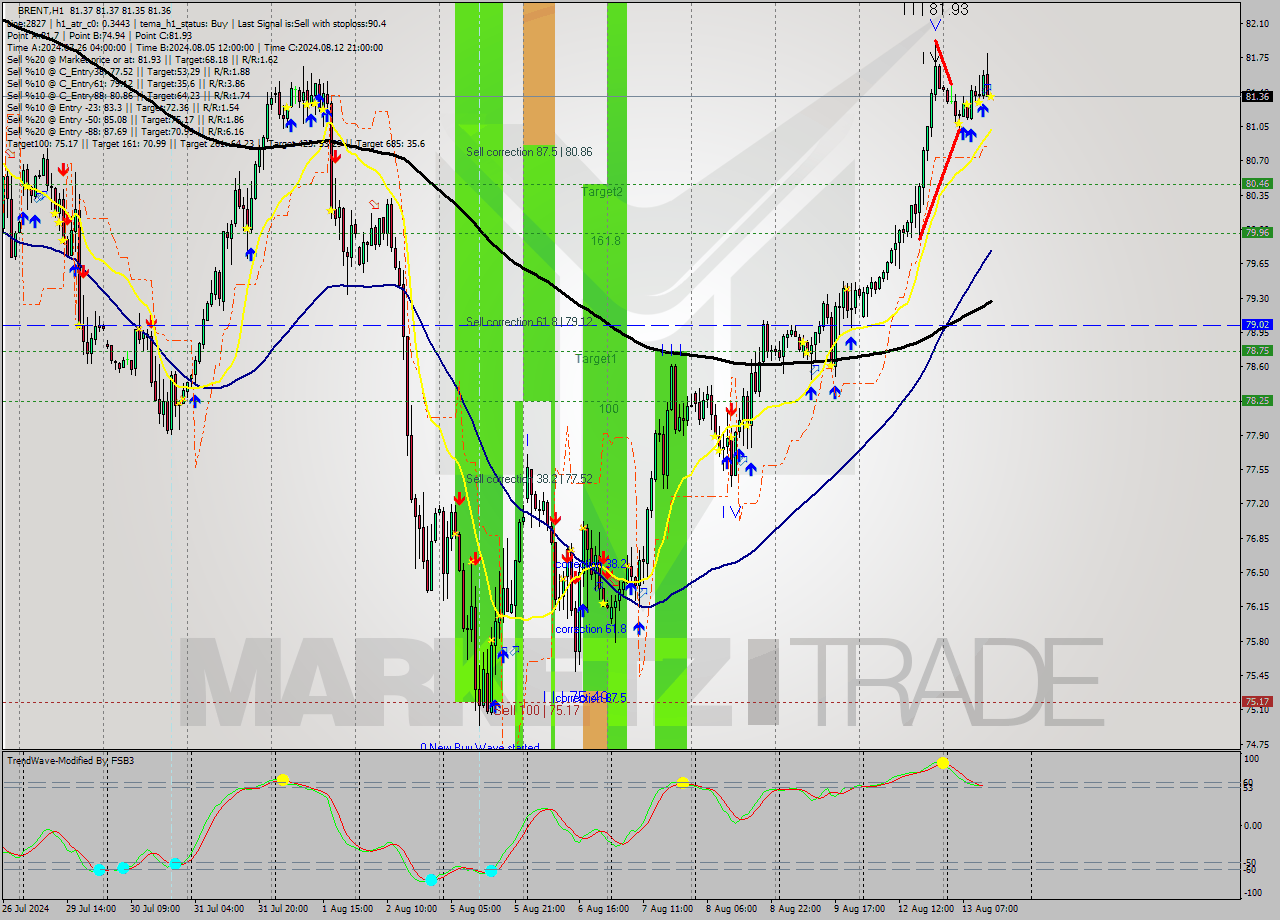The width and height of the screenshot is (1280, 920).
Task: Click the '9 Aug 17:00' time axis label
Action: [859, 908]
